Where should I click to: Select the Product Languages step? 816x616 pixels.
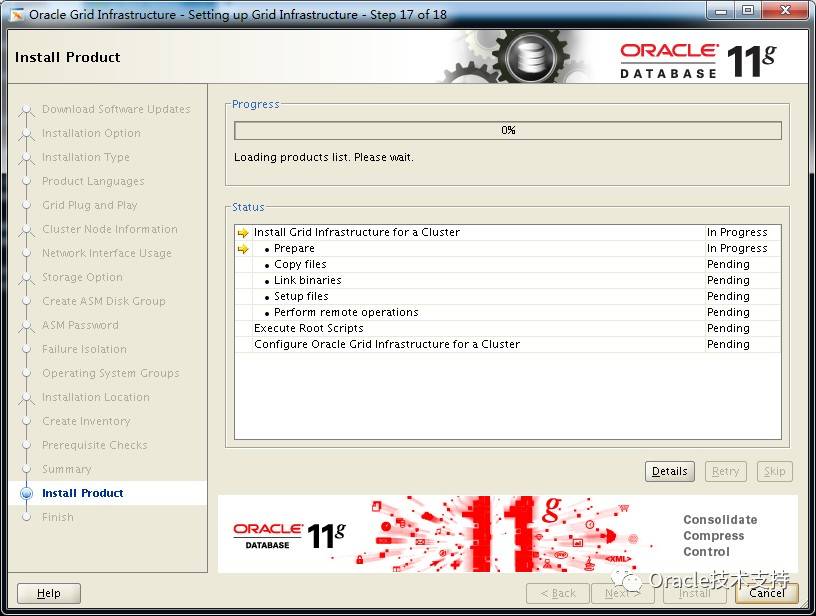(x=93, y=181)
